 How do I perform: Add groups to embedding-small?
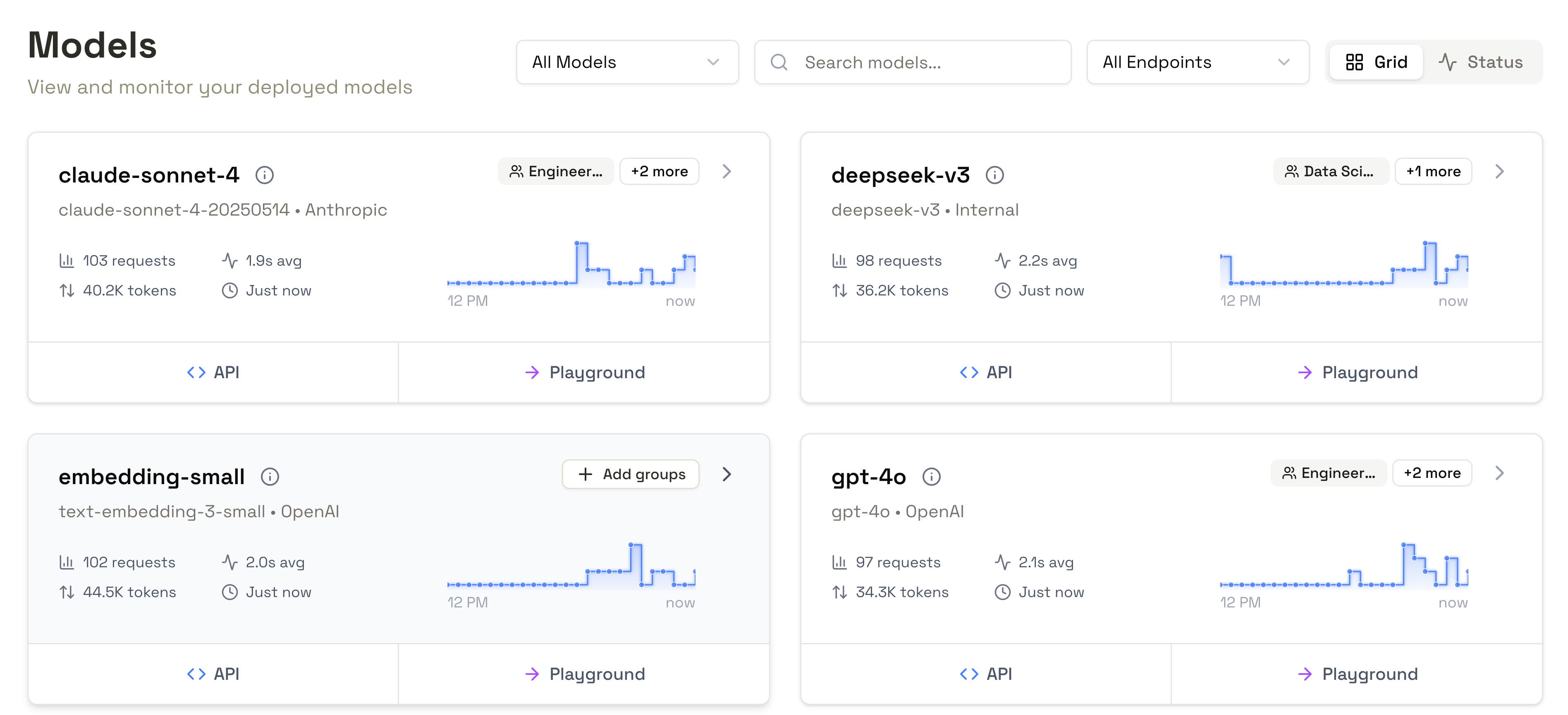(630, 474)
